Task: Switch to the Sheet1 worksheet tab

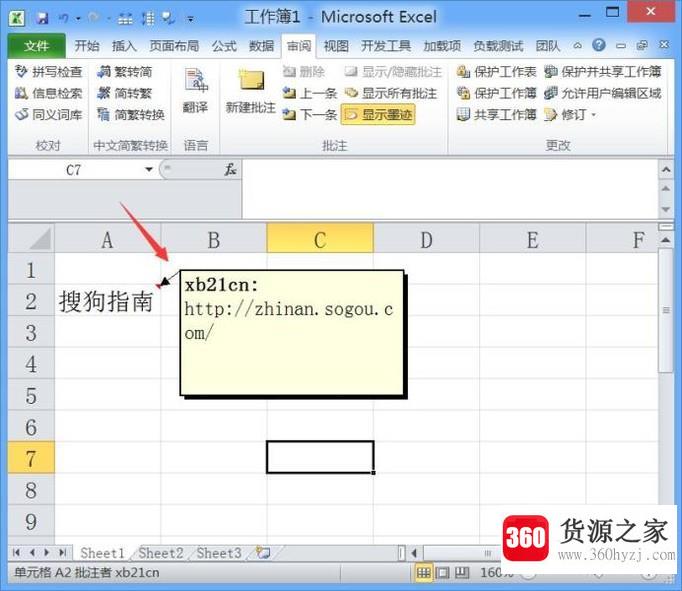Action: coord(103,553)
